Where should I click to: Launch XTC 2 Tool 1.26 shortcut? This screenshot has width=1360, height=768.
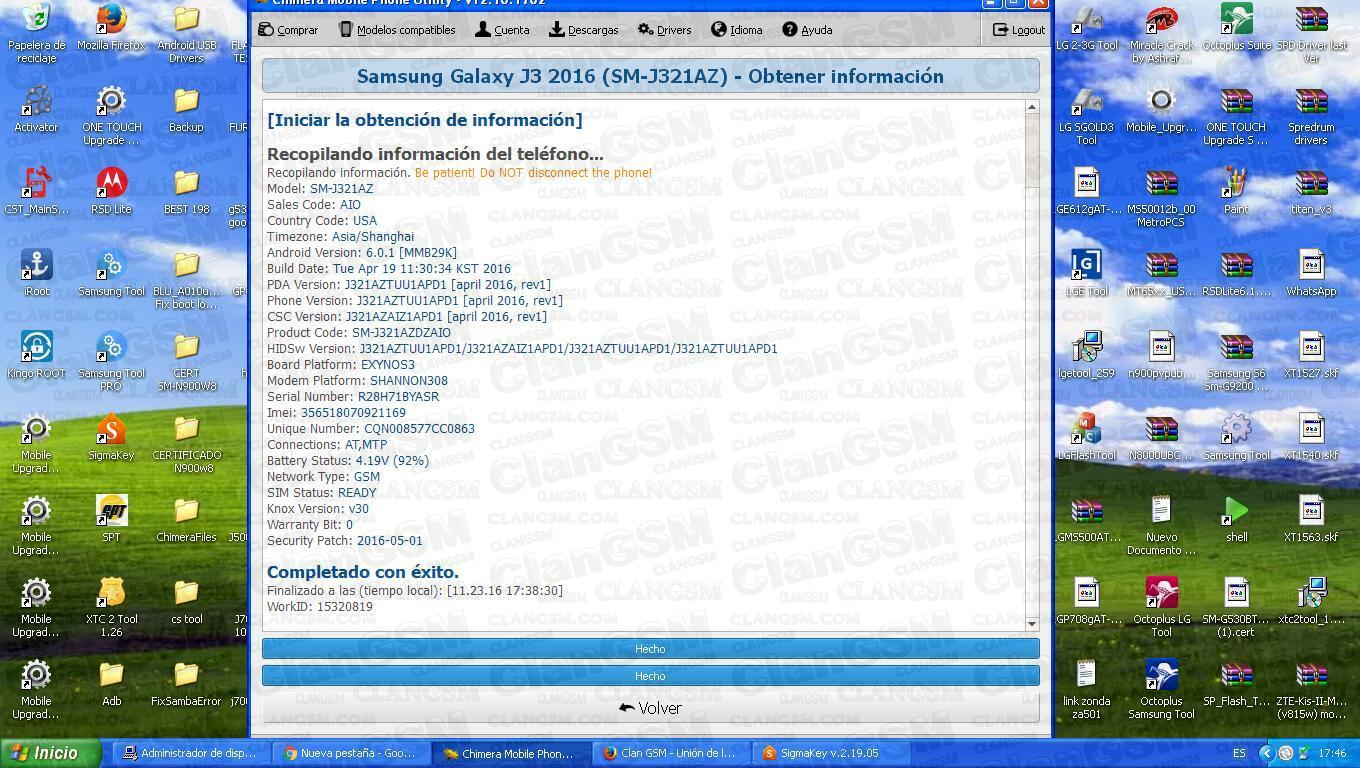[111, 607]
